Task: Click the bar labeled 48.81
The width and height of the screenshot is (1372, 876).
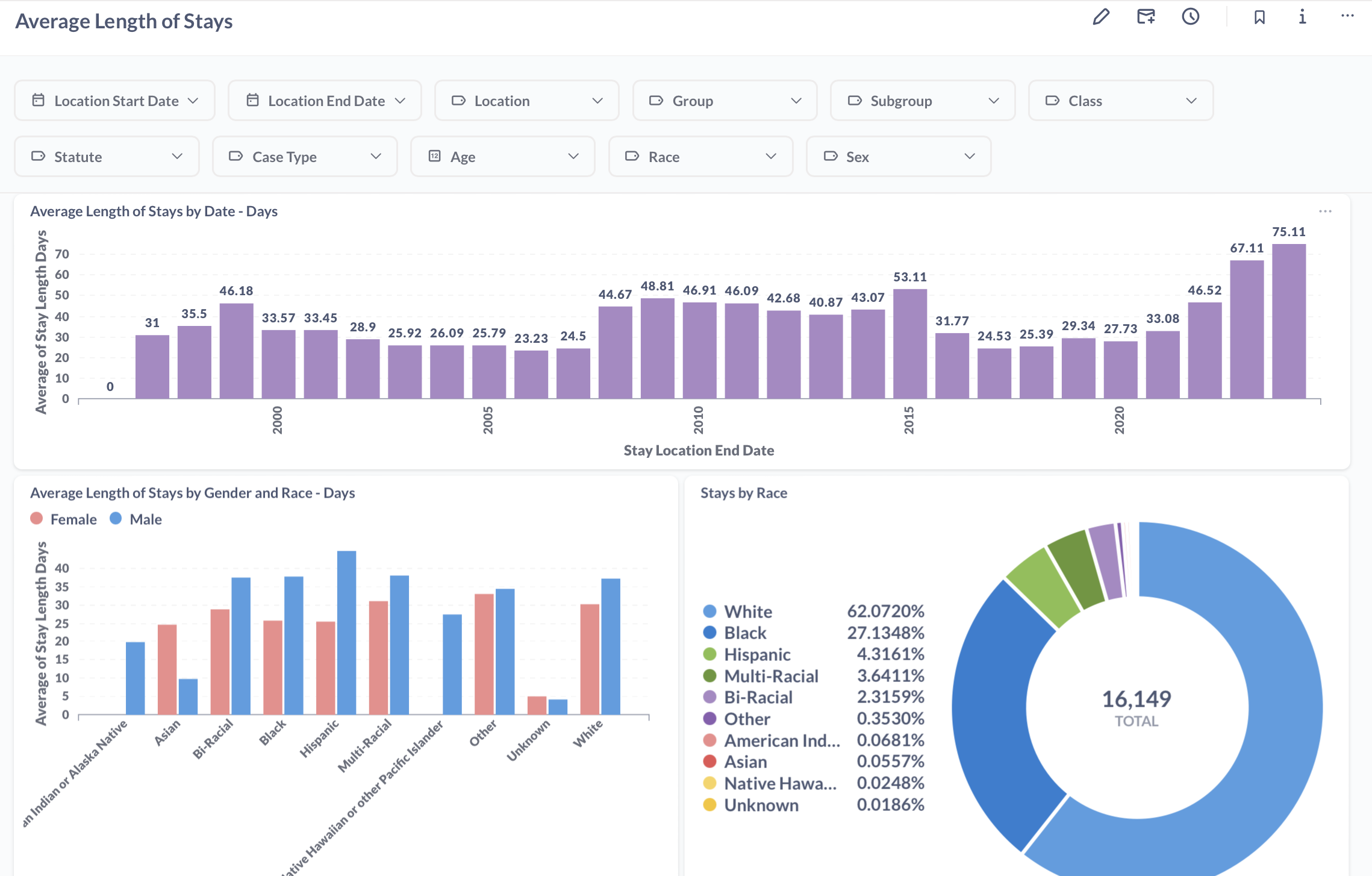Action: coord(657,348)
